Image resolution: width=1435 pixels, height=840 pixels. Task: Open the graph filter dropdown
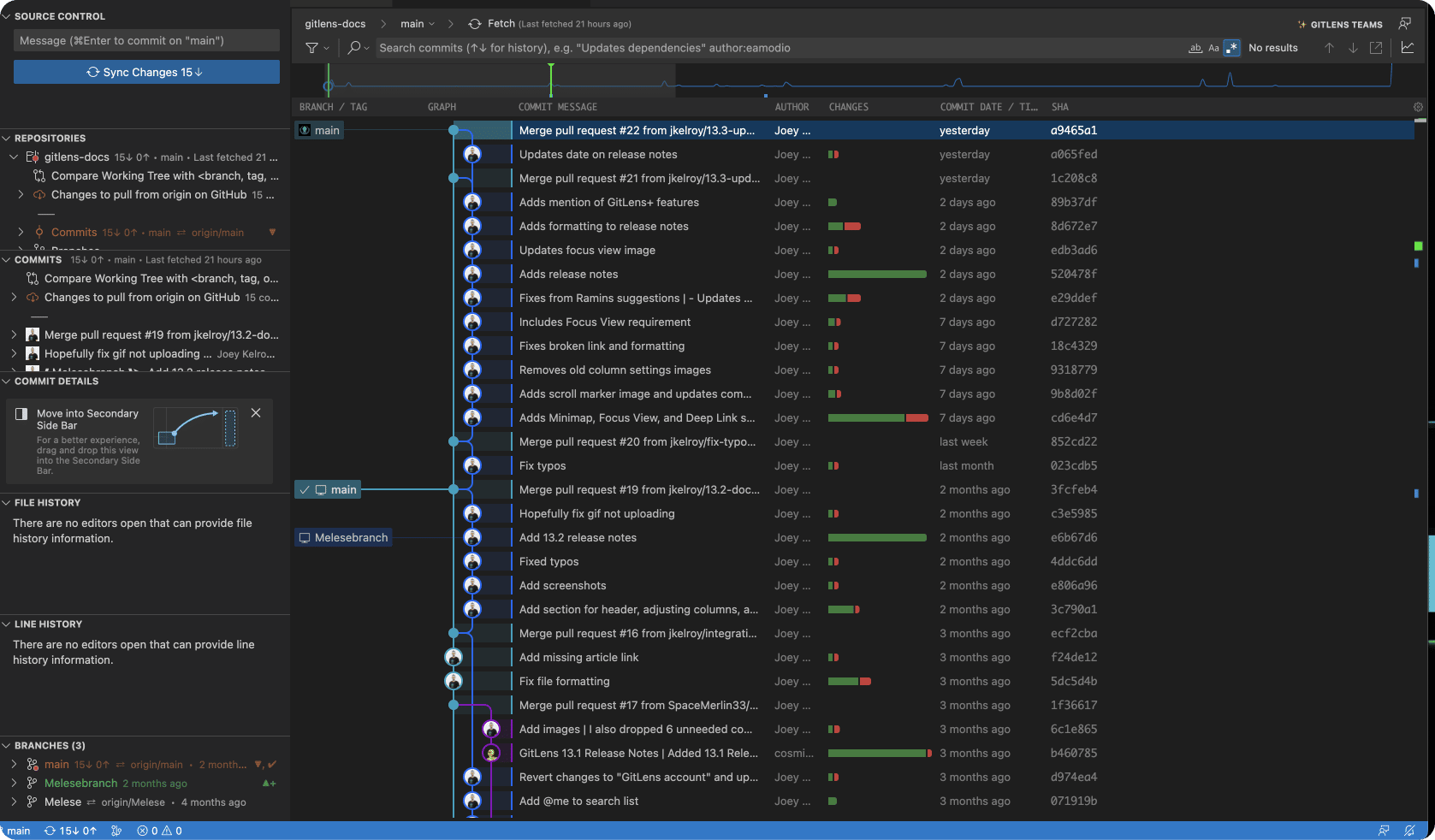point(317,48)
